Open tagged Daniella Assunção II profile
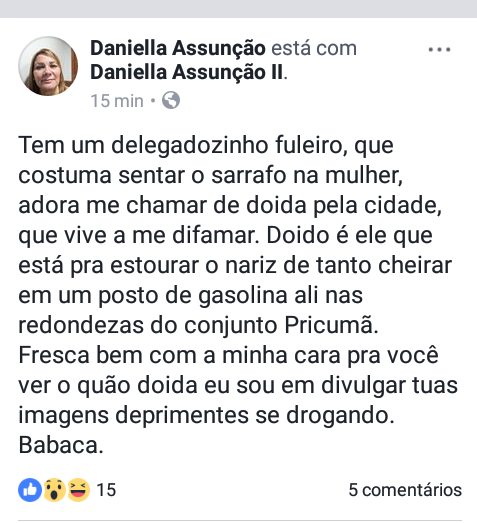 point(186,72)
